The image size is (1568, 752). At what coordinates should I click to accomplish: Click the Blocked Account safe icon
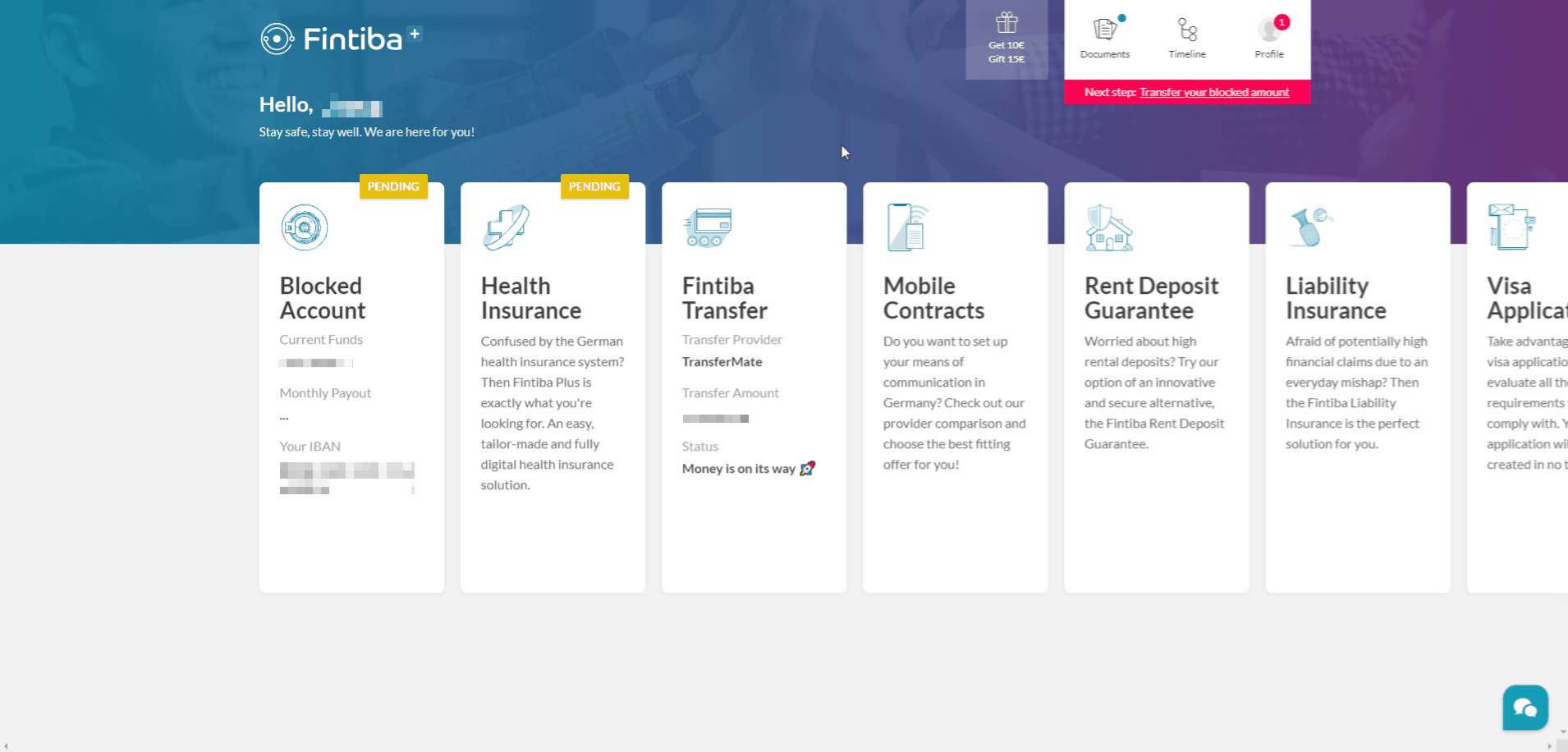point(305,227)
